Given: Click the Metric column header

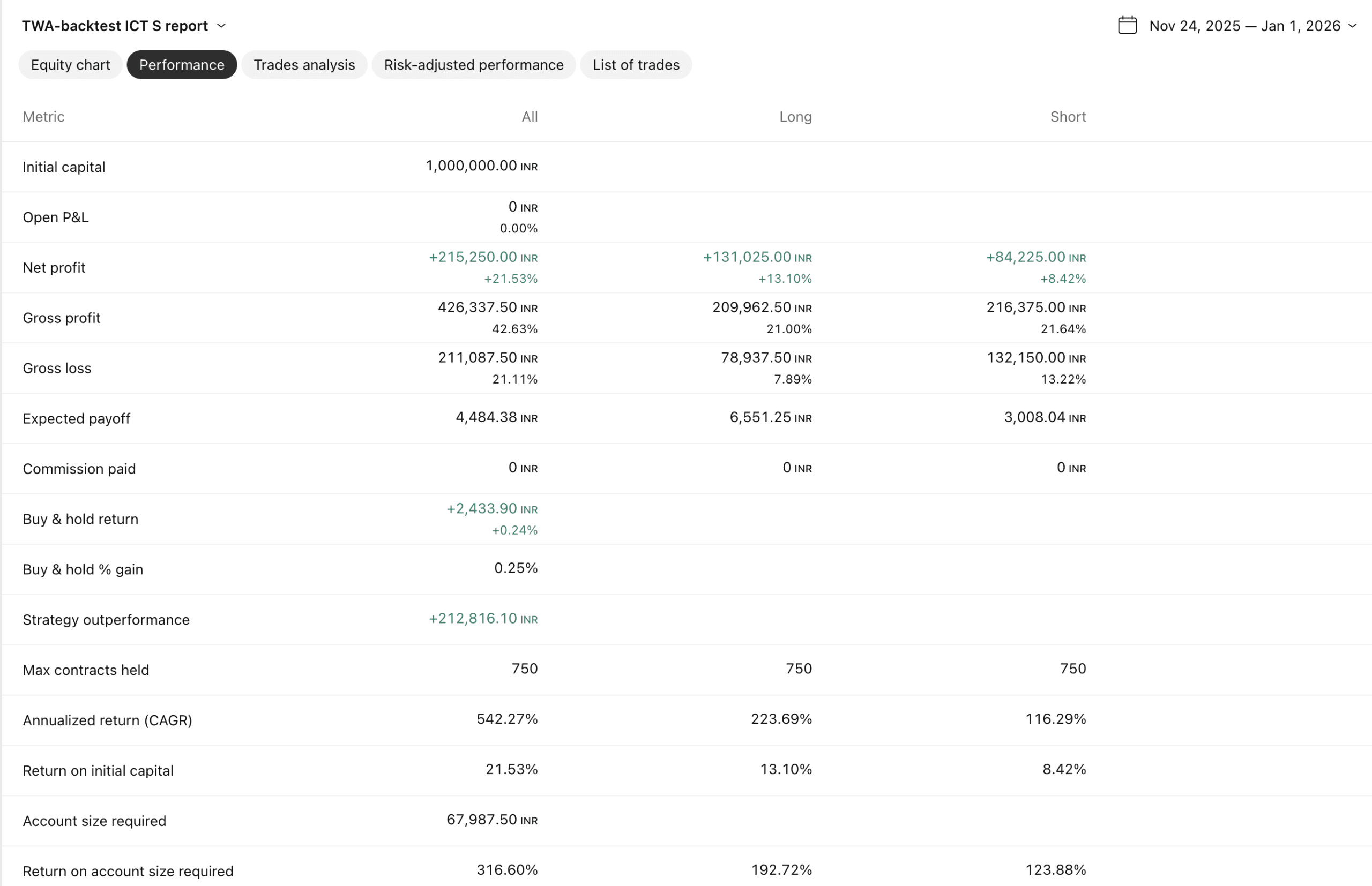Looking at the screenshot, I should coord(43,116).
